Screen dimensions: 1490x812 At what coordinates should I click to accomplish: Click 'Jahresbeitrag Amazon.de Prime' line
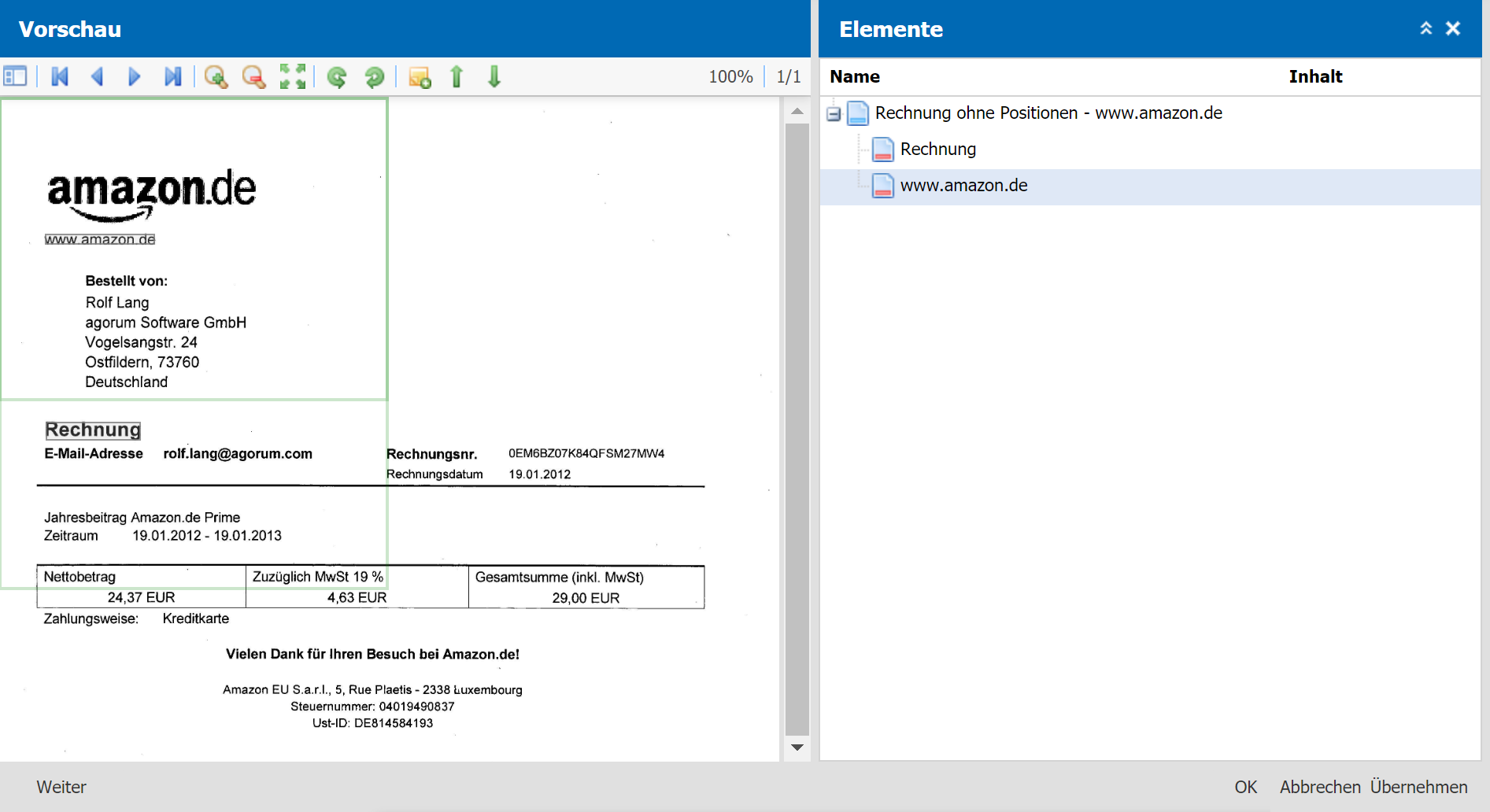142,518
